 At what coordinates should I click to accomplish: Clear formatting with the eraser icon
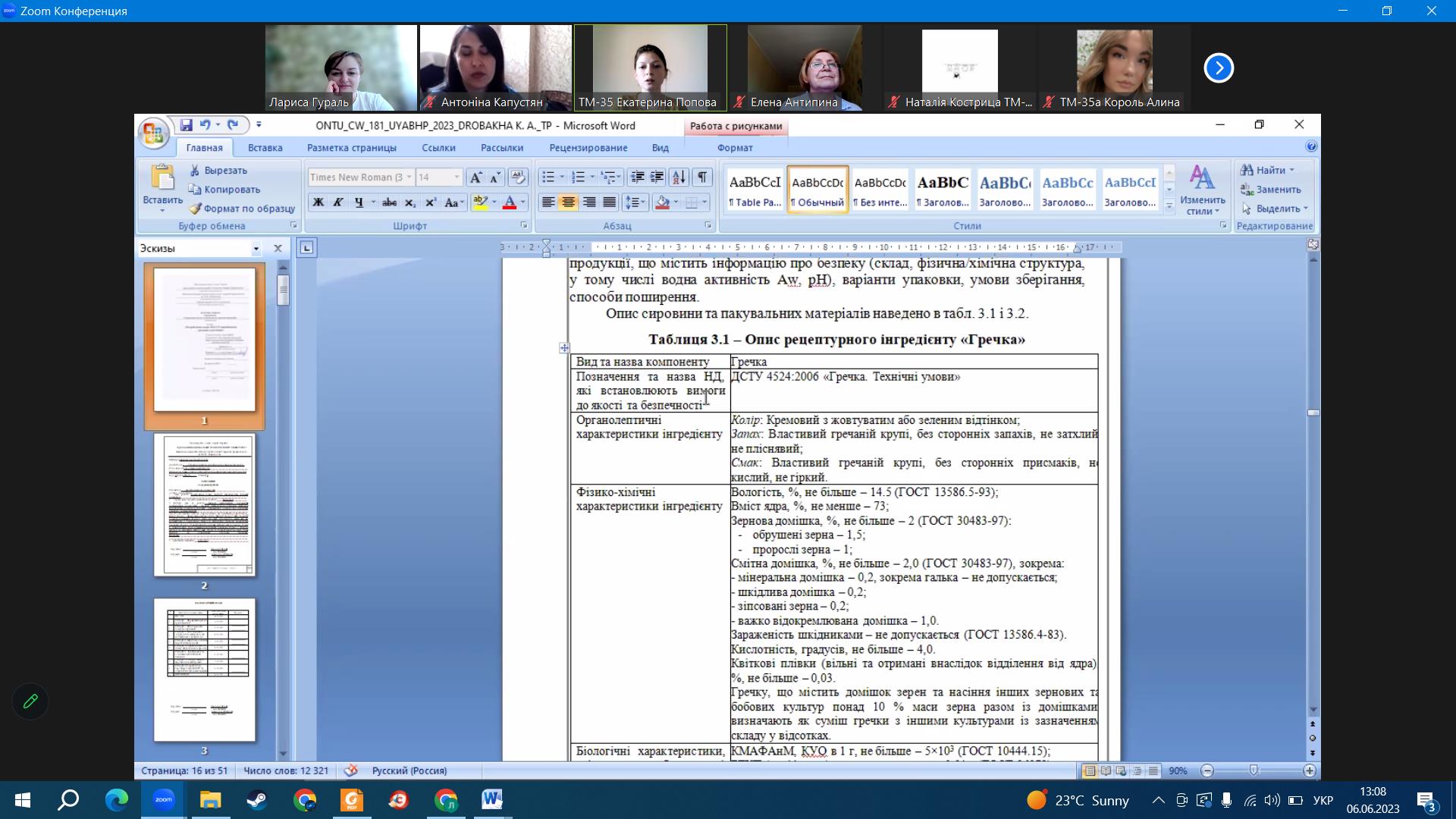coord(518,177)
